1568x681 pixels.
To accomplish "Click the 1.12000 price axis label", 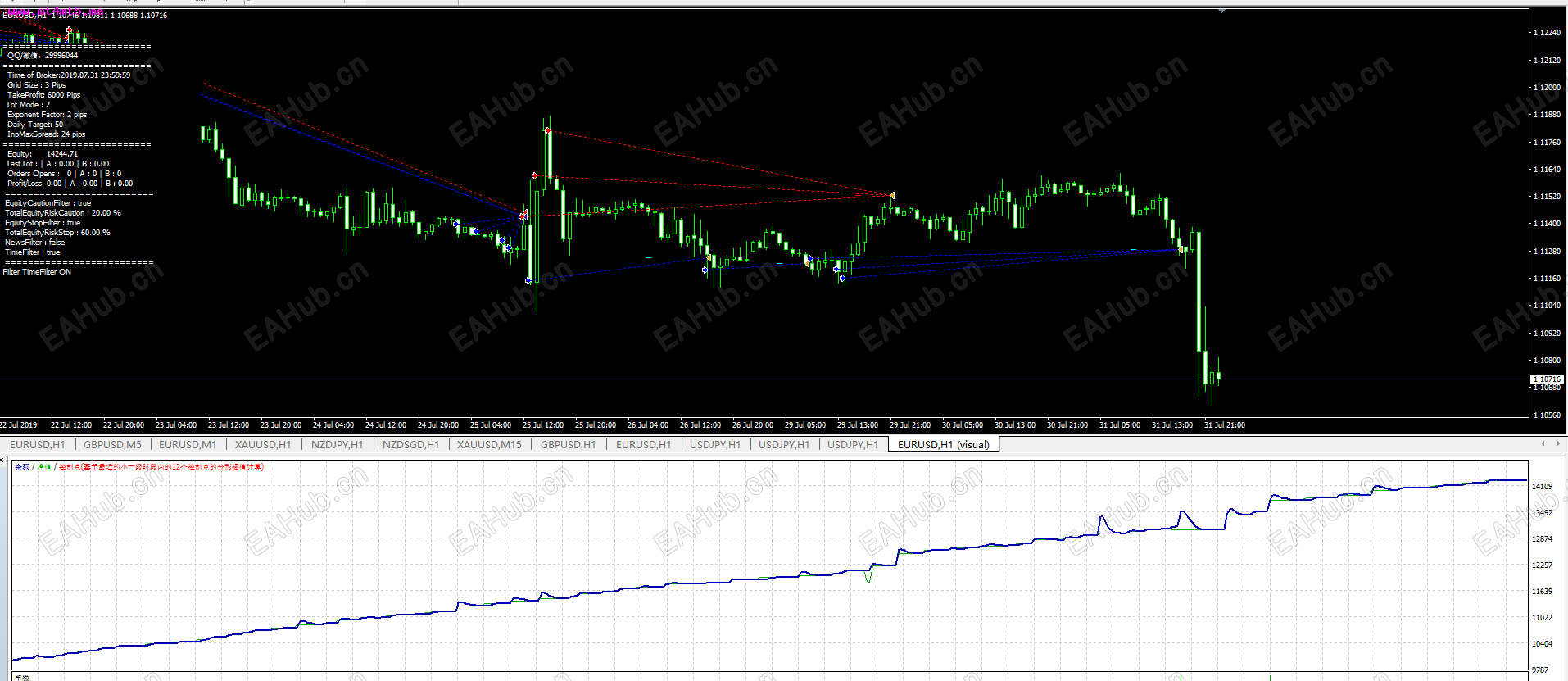I will pyautogui.click(x=1547, y=88).
